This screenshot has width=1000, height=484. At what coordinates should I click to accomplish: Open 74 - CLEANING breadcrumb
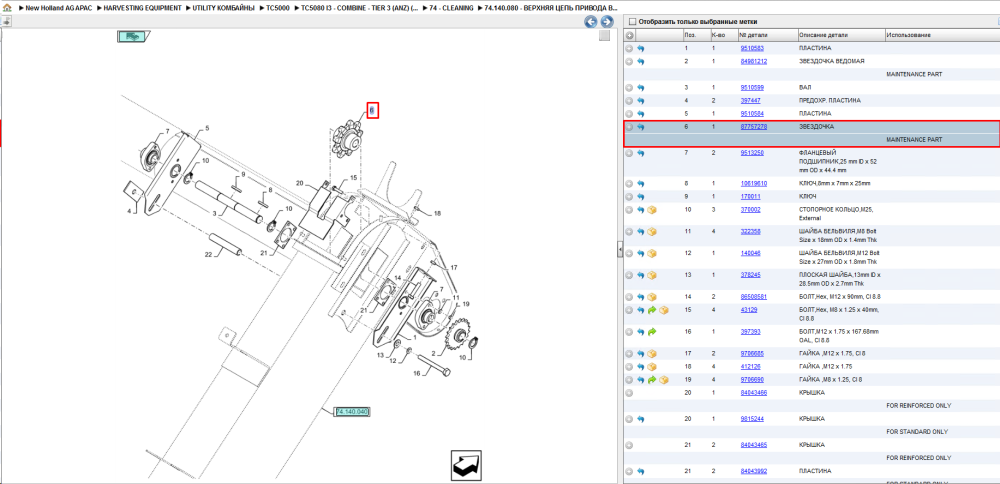click(x=452, y=8)
